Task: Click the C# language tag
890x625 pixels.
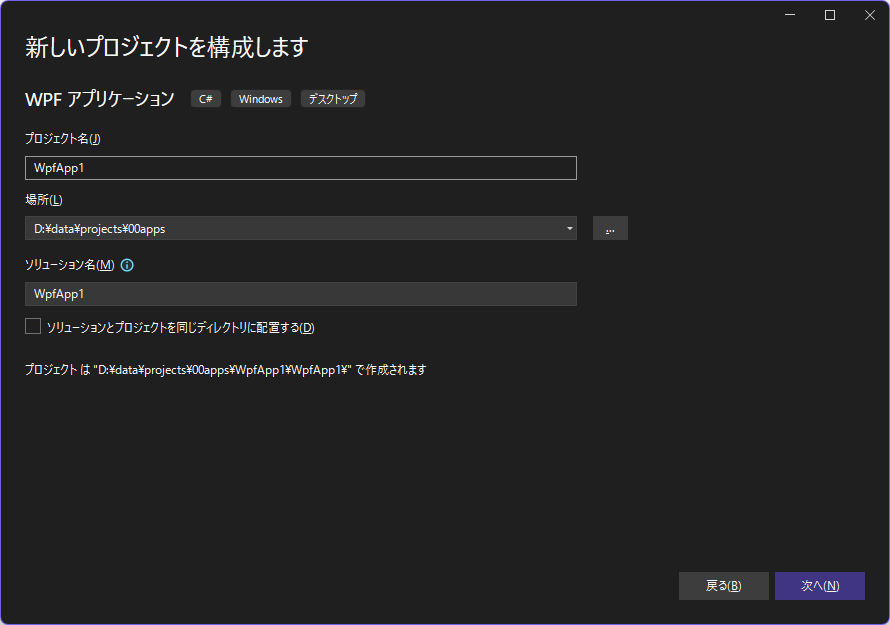Action: coord(205,99)
